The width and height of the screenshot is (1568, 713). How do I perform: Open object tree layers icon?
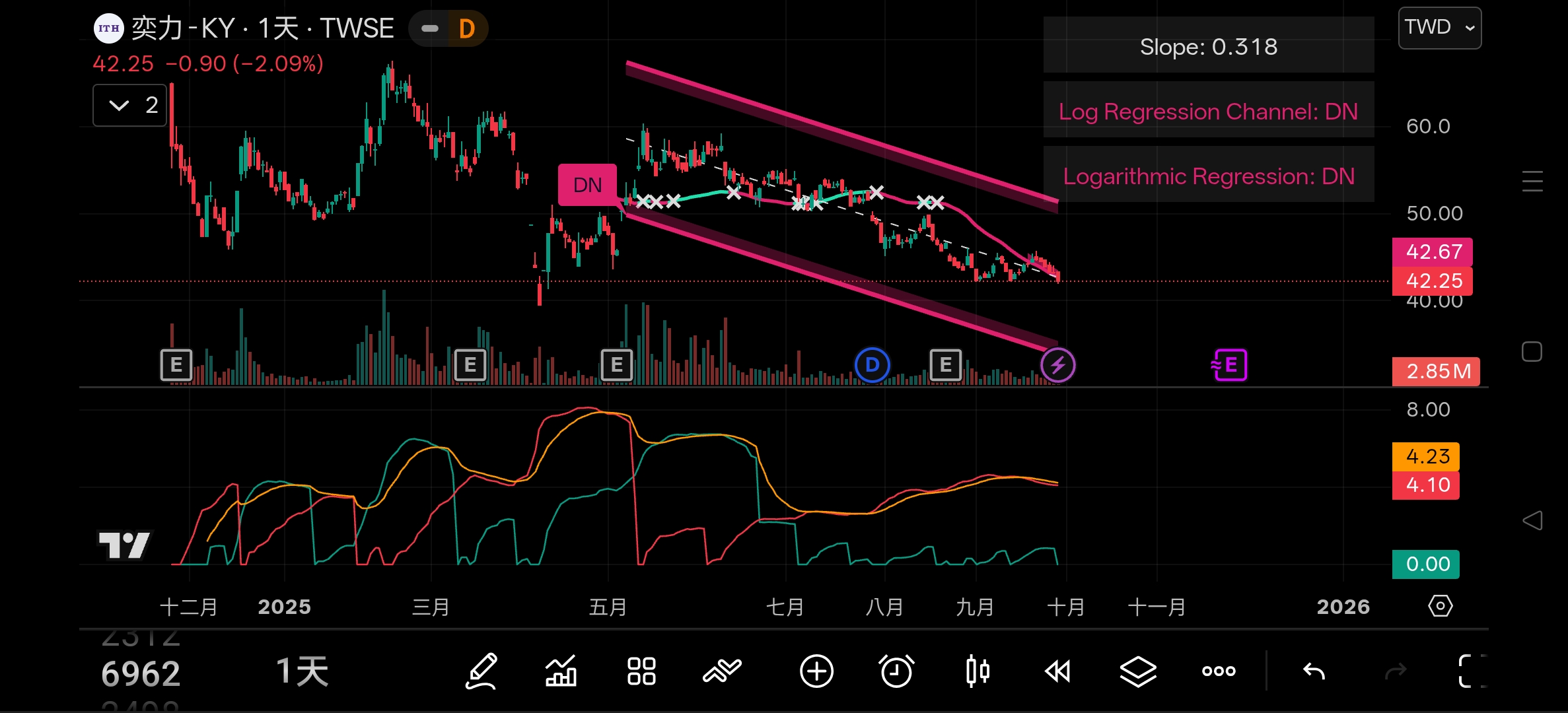click(1137, 671)
